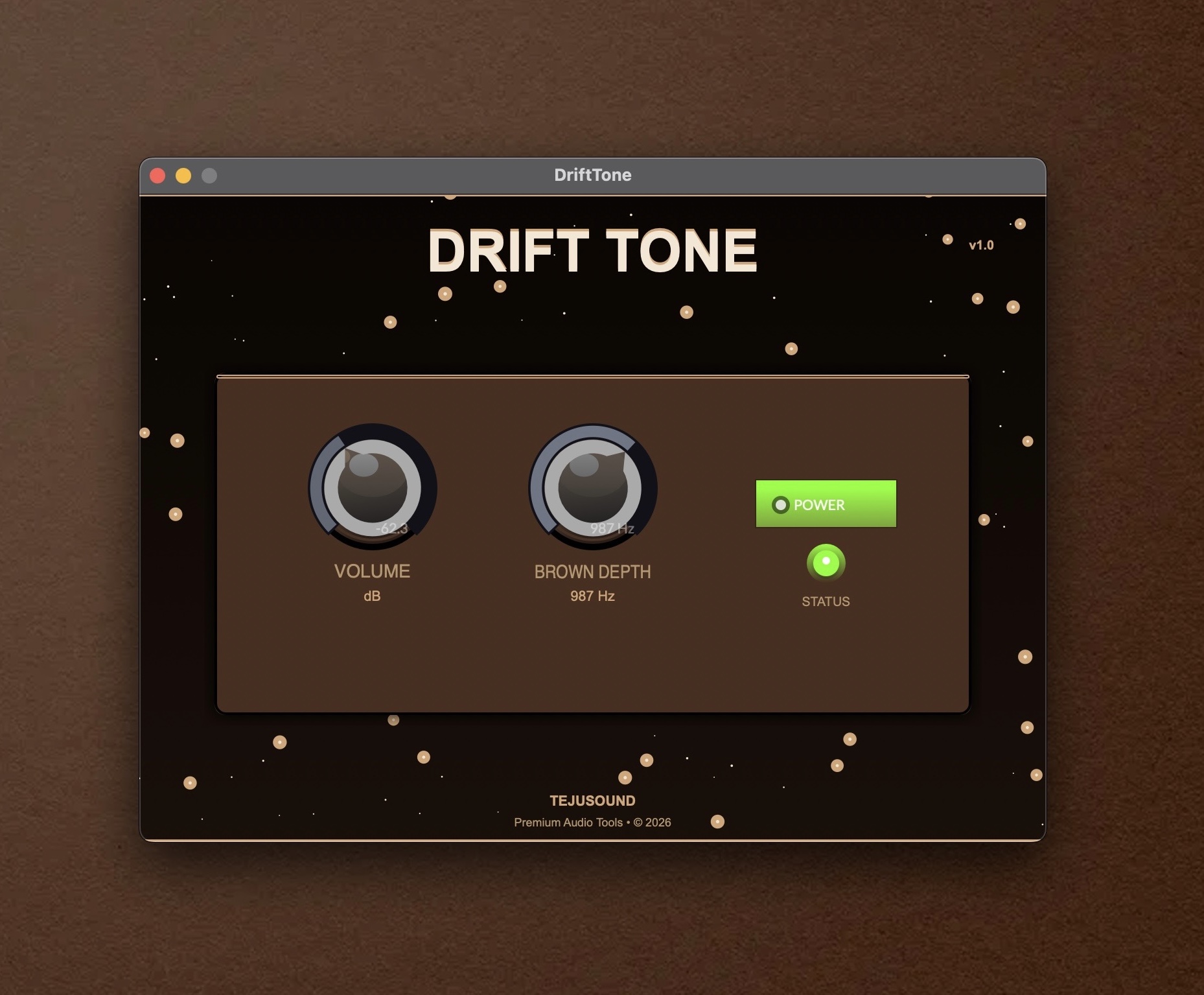Click the DRIFT TONE title logo
This screenshot has height=995, width=1204.
[x=593, y=250]
